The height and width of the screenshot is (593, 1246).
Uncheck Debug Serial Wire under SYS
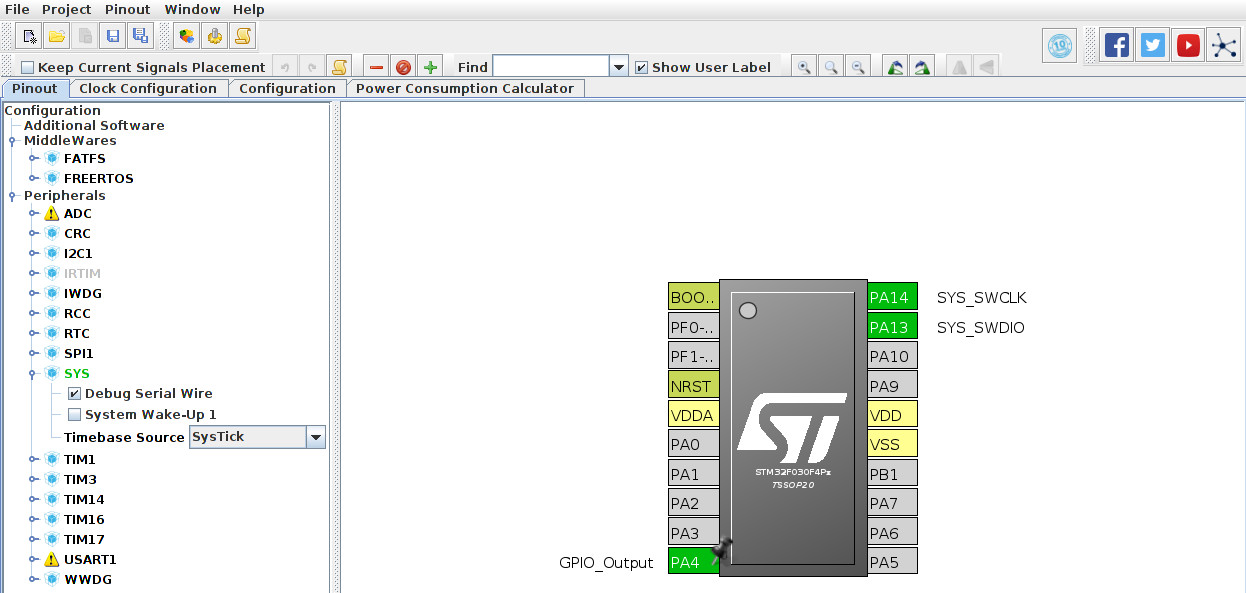tap(74, 394)
